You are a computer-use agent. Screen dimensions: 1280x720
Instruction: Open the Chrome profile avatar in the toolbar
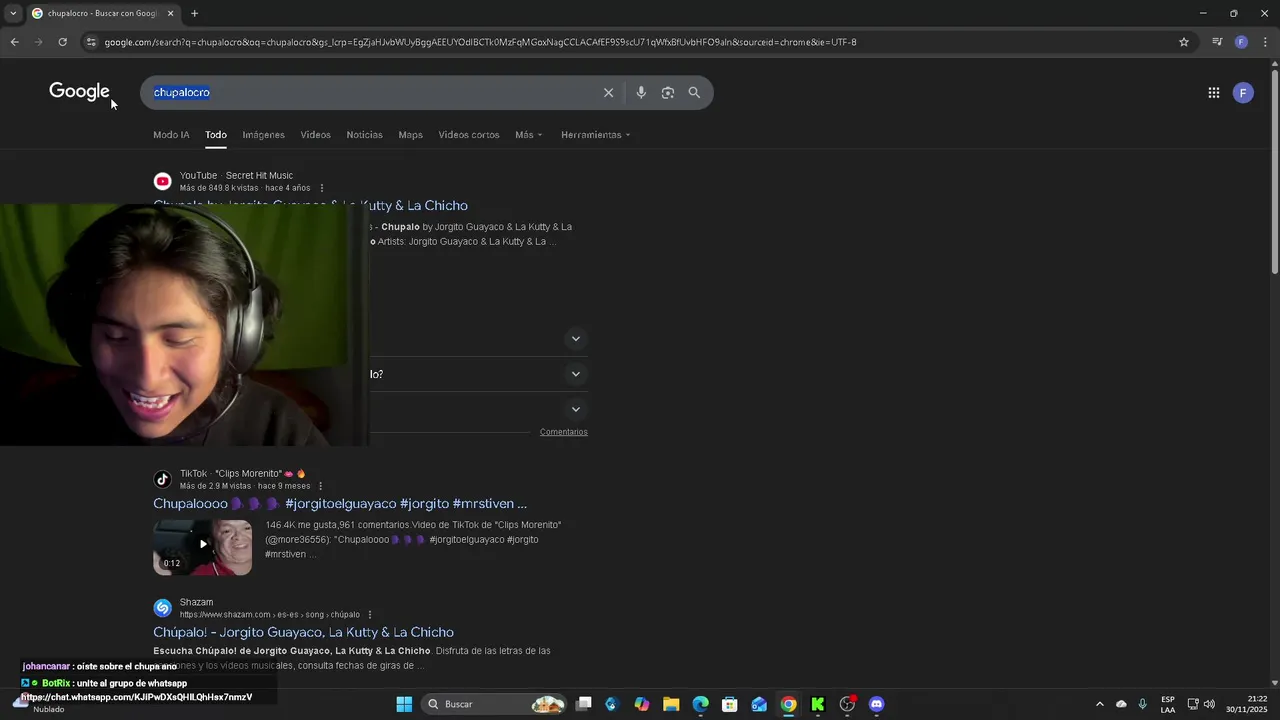tap(1241, 42)
